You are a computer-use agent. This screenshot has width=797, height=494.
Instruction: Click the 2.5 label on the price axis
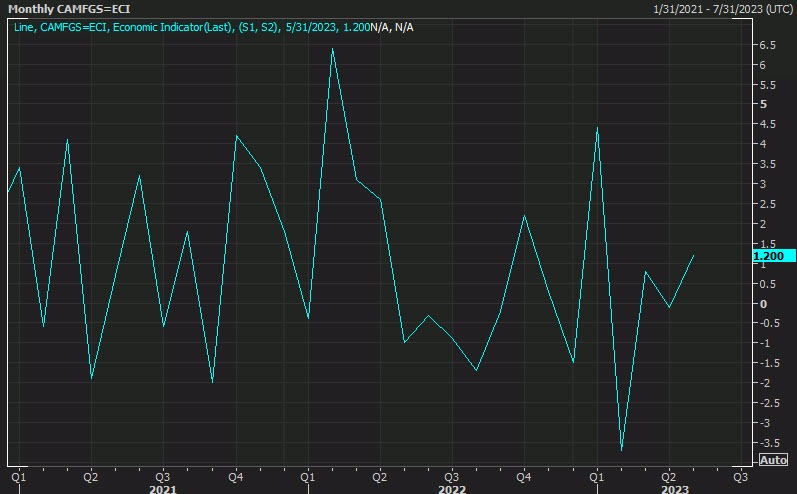coord(768,204)
